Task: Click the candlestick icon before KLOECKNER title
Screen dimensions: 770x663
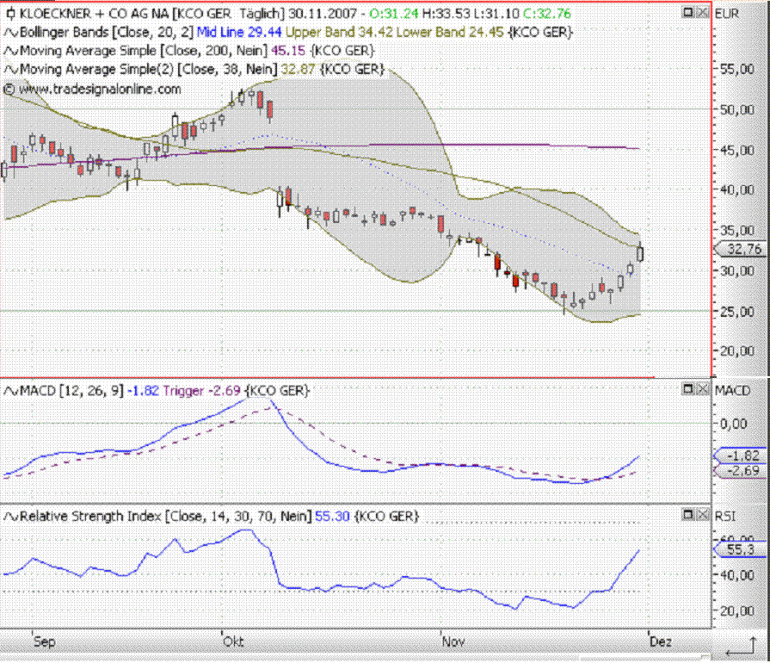Action: pos(11,14)
